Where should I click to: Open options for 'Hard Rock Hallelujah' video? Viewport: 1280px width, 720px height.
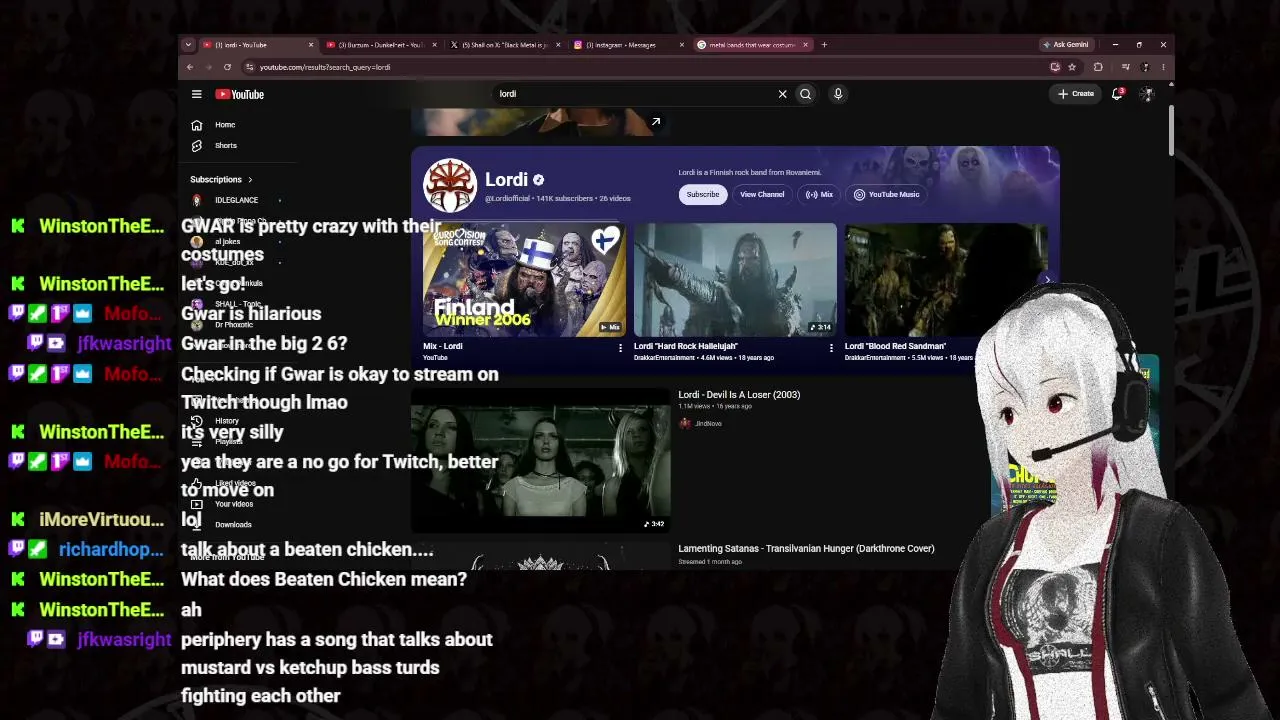click(x=831, y=348)
